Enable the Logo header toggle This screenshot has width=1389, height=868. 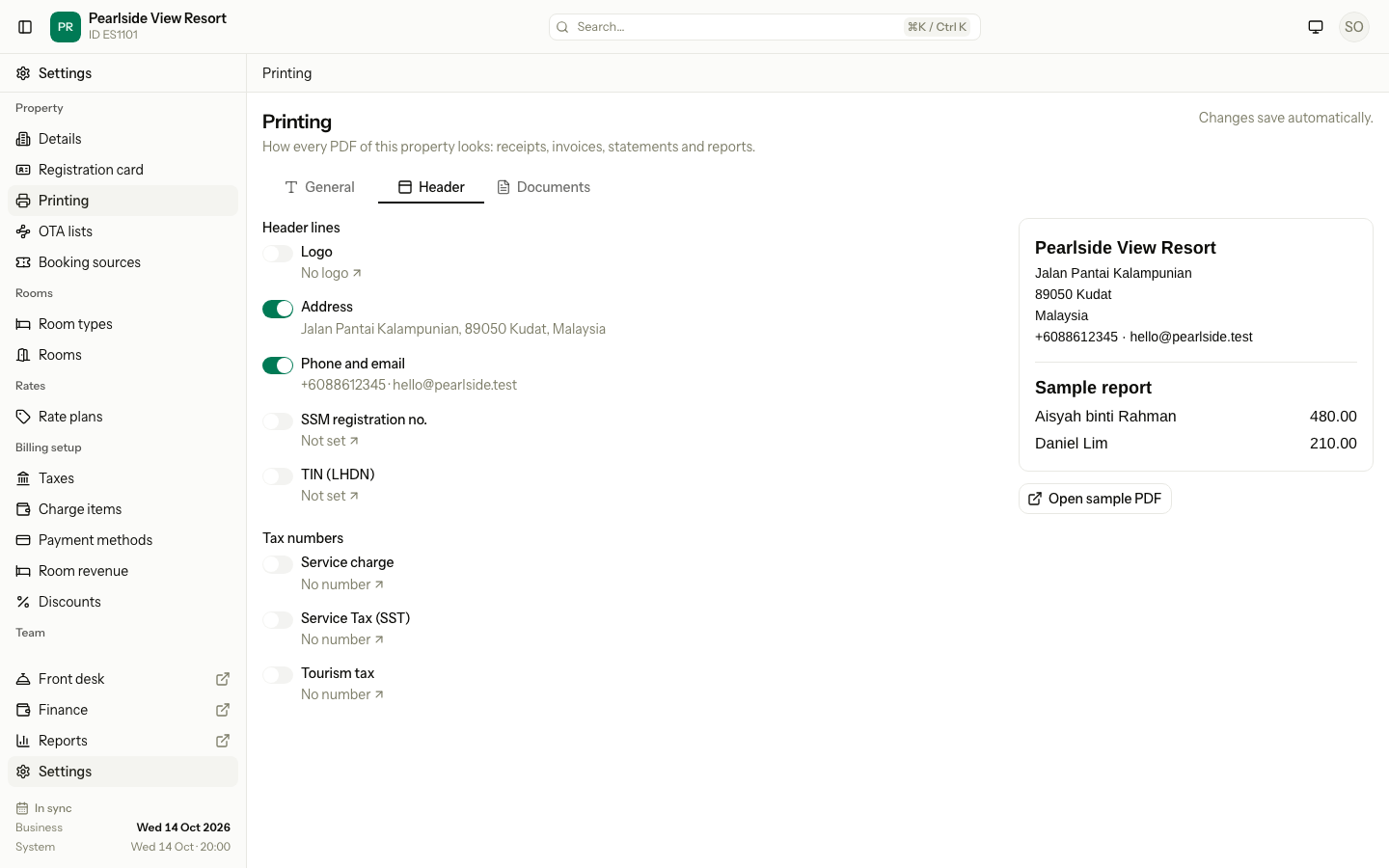pyautogui.click(x=278, y=254)
